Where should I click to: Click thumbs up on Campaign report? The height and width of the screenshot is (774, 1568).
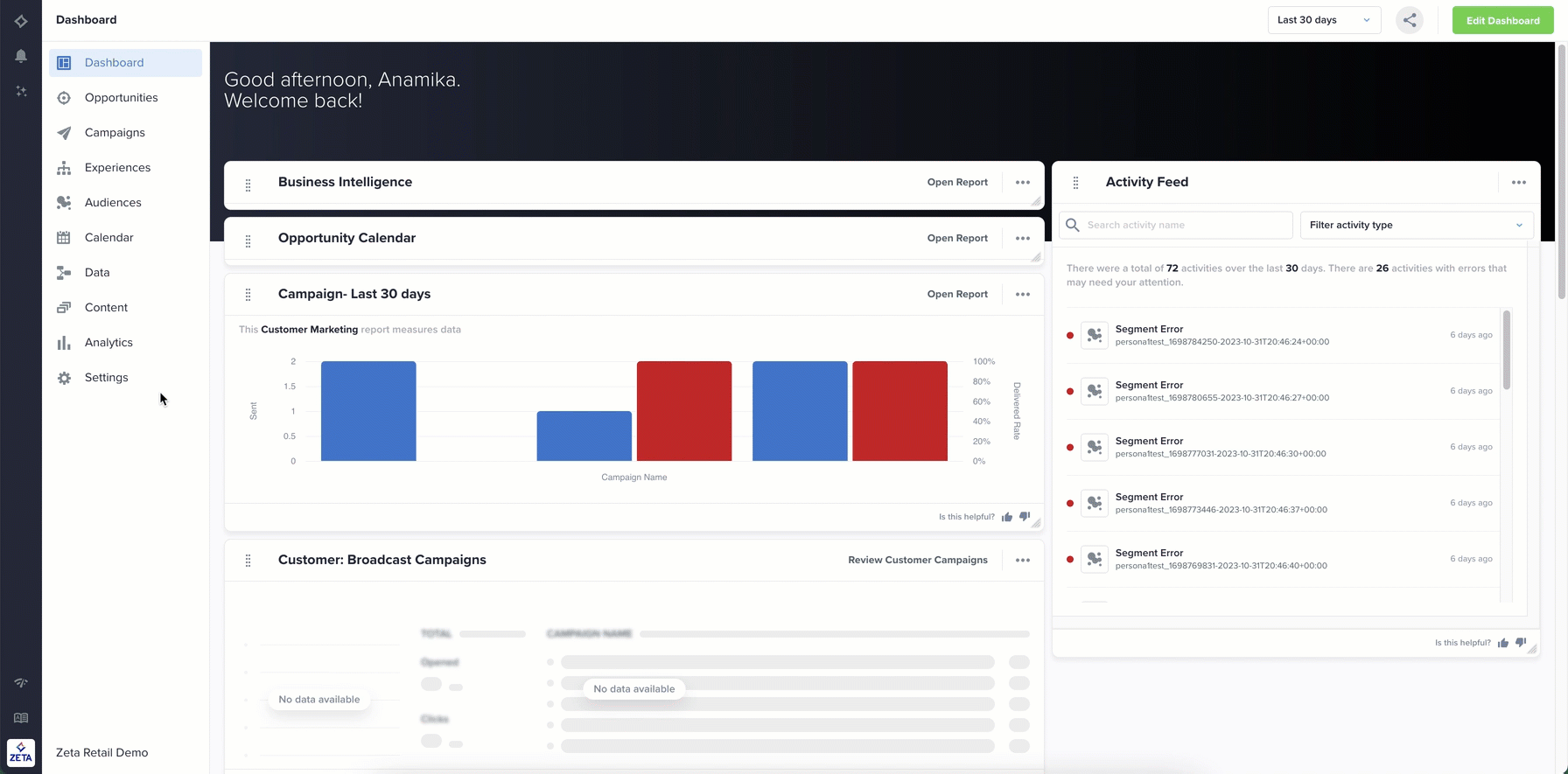click(x=1007, y=517)
